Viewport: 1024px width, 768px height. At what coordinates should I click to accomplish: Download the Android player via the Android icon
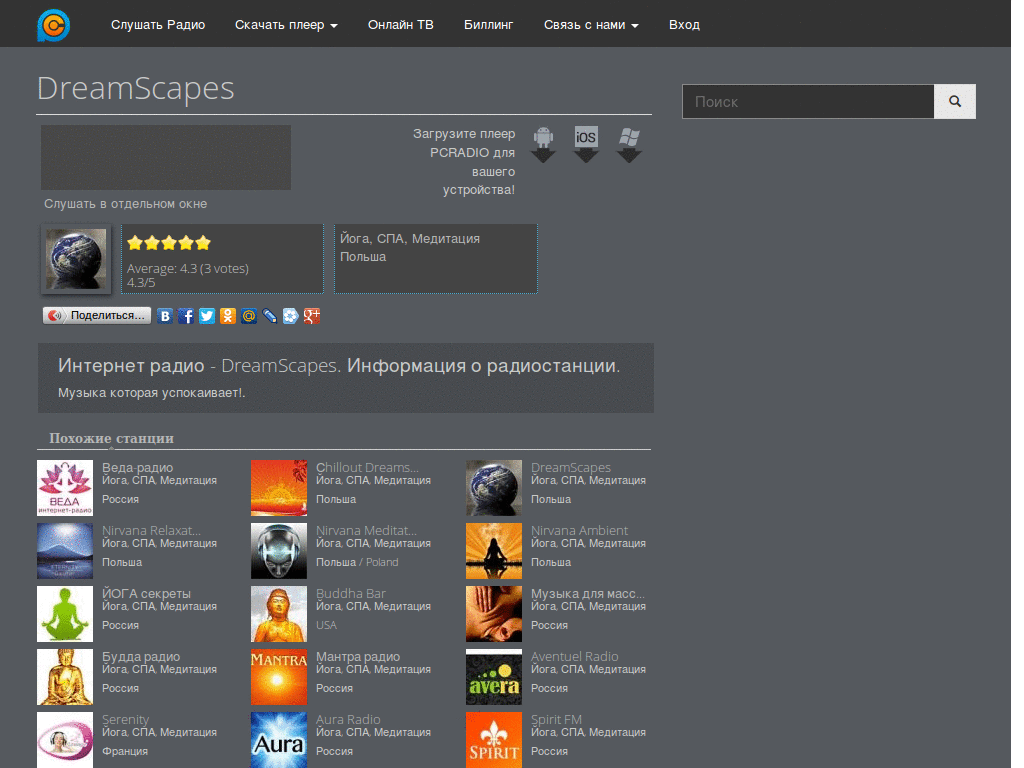[543, 144]
